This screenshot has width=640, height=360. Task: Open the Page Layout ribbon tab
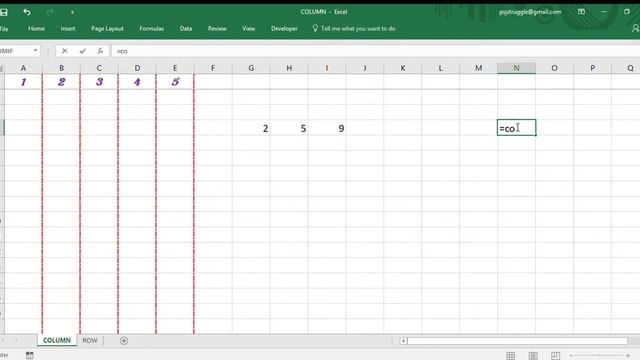(x=107, y=29)
